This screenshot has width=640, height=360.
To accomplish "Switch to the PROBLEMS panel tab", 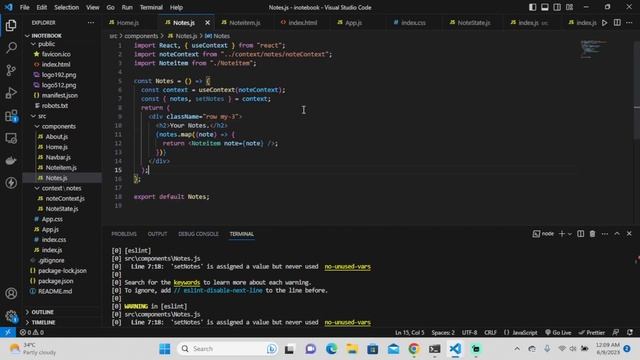I will click(x=124, y=234).
